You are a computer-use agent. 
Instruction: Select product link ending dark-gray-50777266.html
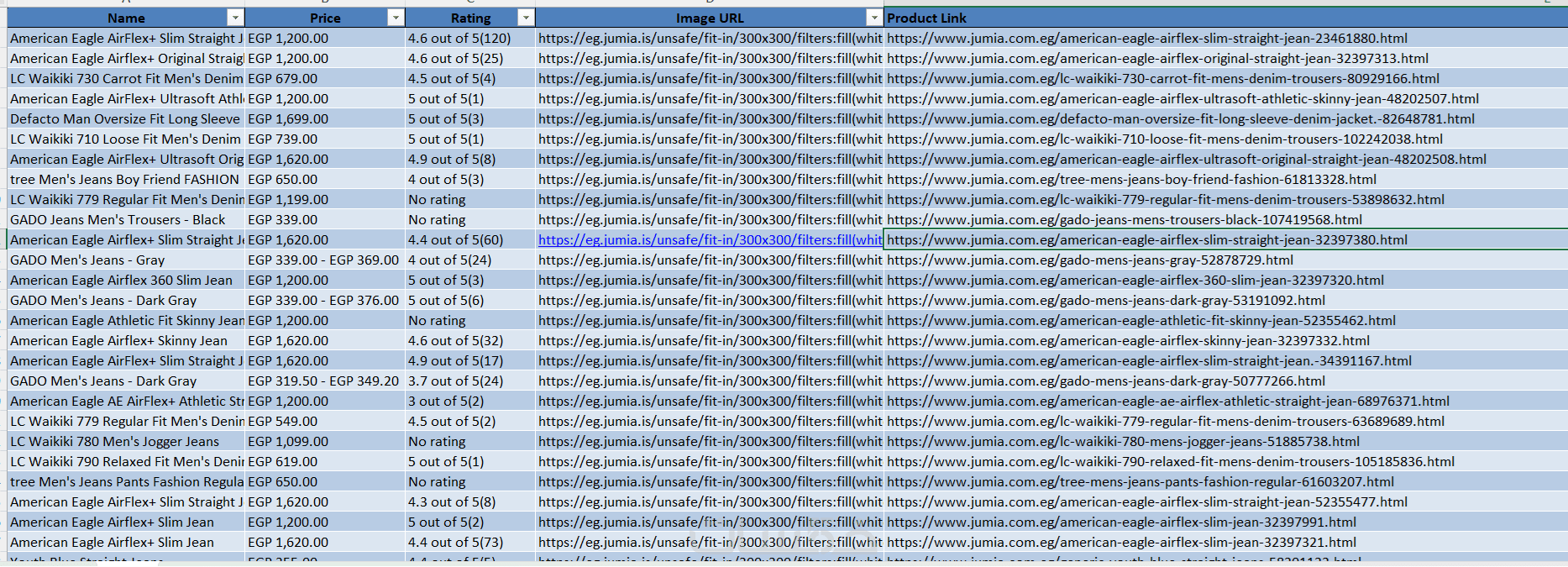(1225, 381)
